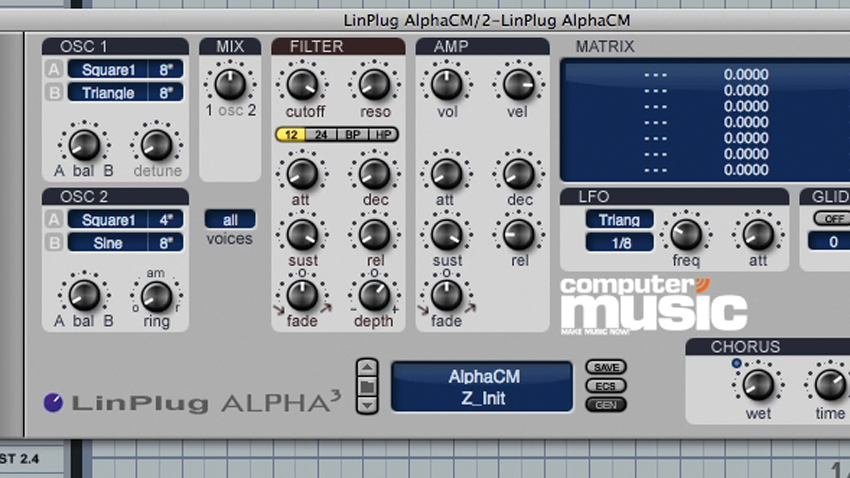
Task: Open LFO Triang waveform selector
Action: coord(619,219)
